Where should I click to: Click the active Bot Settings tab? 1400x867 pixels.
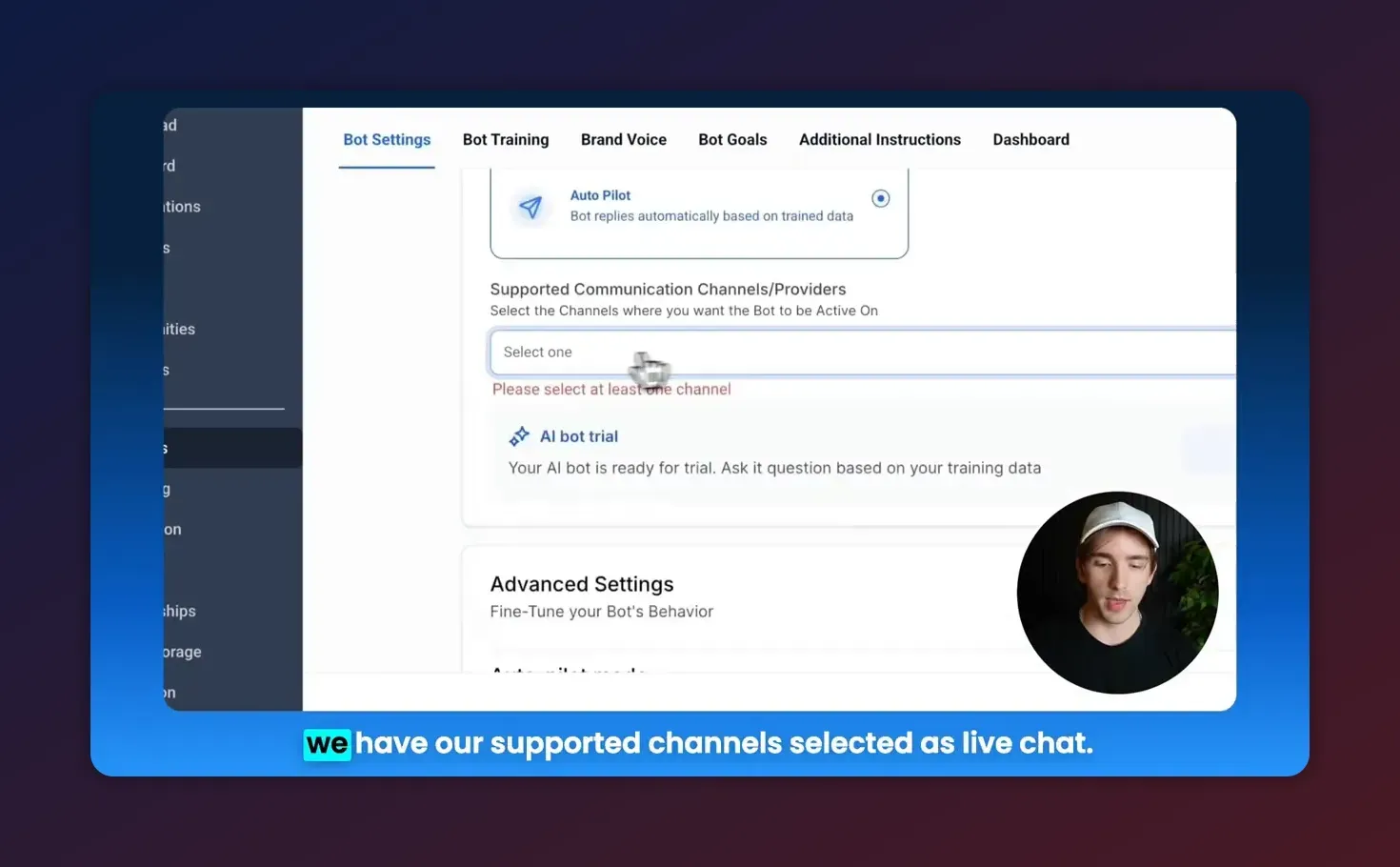387,139
